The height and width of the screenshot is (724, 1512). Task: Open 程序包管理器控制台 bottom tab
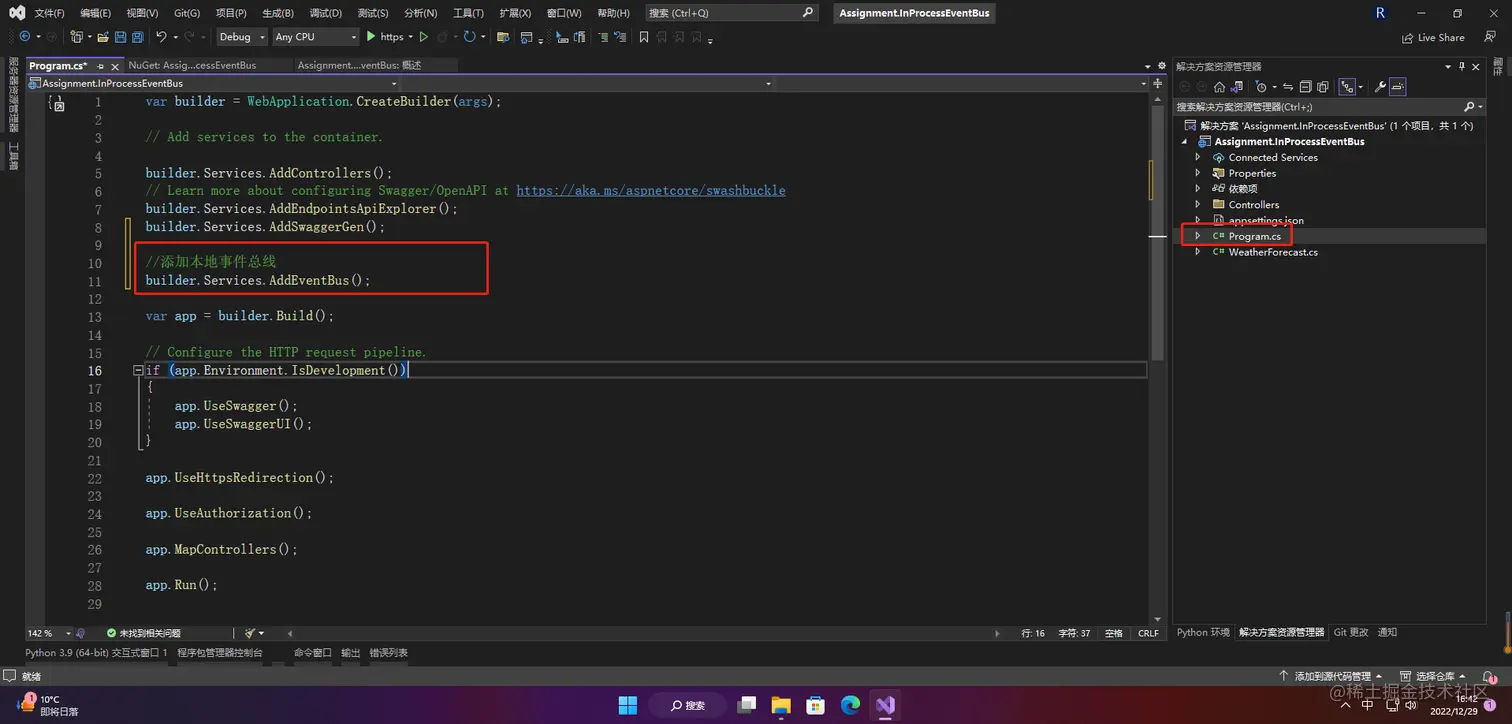[220, 652]
